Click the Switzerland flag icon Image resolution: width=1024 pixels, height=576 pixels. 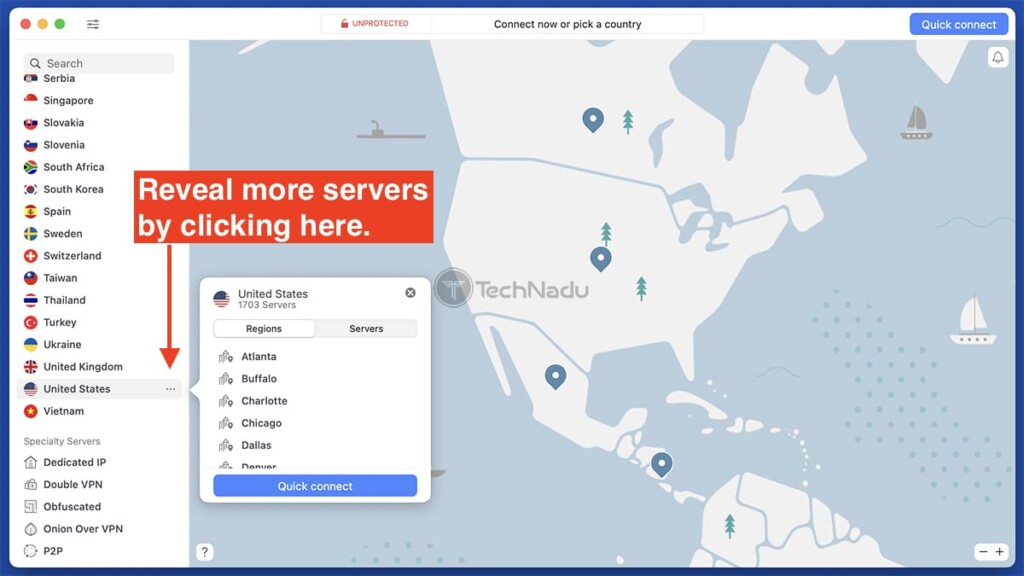pyautogui.click(x=31, y=256)
